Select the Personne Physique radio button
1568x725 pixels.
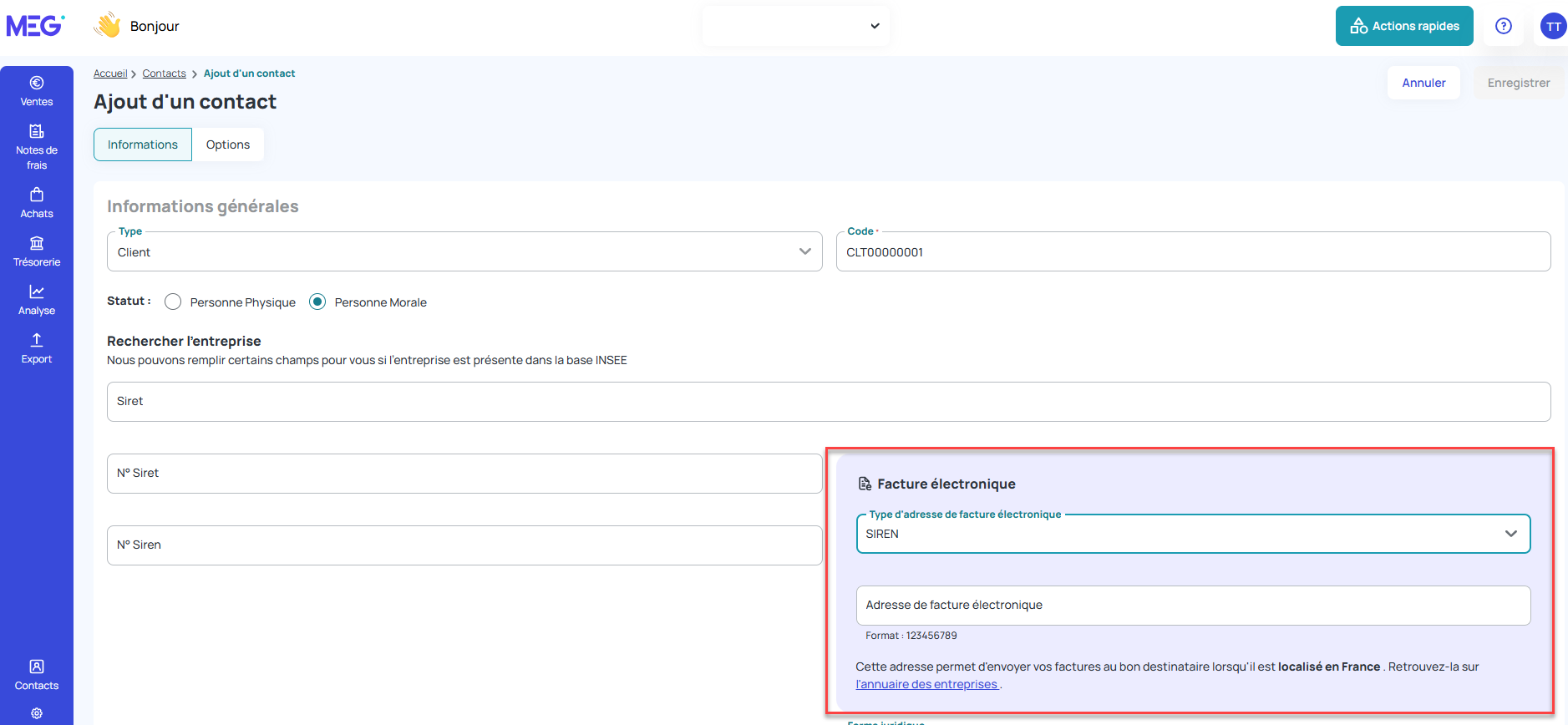[x=173, y=302]
